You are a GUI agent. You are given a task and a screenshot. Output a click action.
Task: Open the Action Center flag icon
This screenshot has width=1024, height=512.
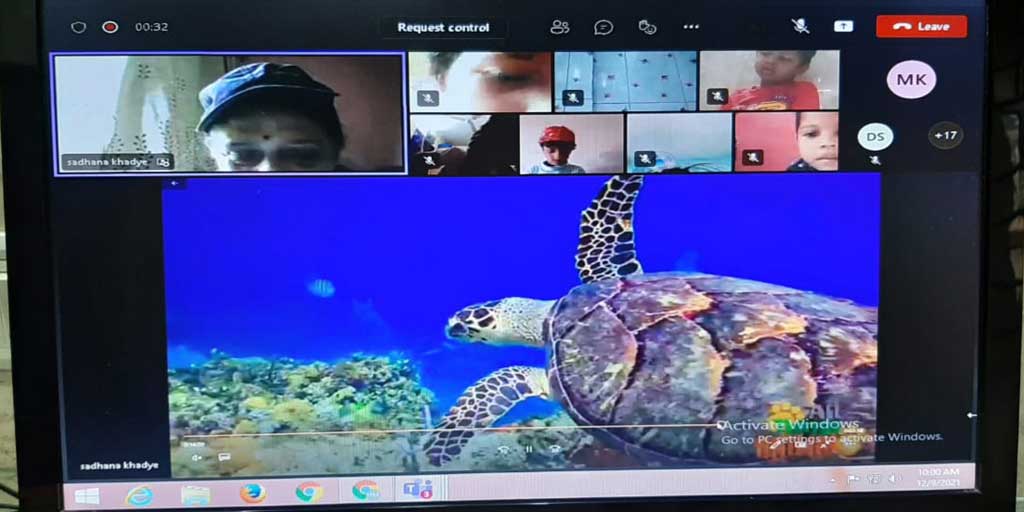tap(853, 479)
